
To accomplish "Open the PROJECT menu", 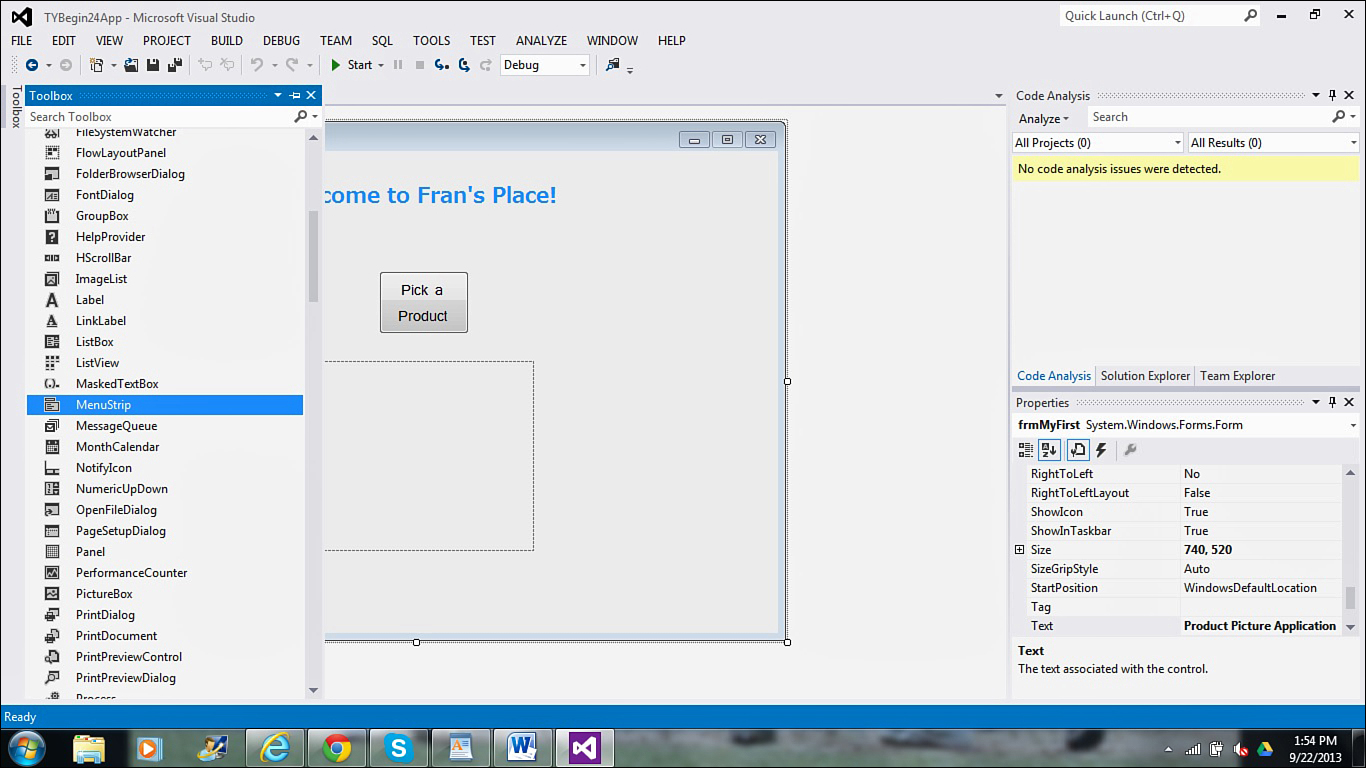I will pyautogui.click(x=166, y=41).
